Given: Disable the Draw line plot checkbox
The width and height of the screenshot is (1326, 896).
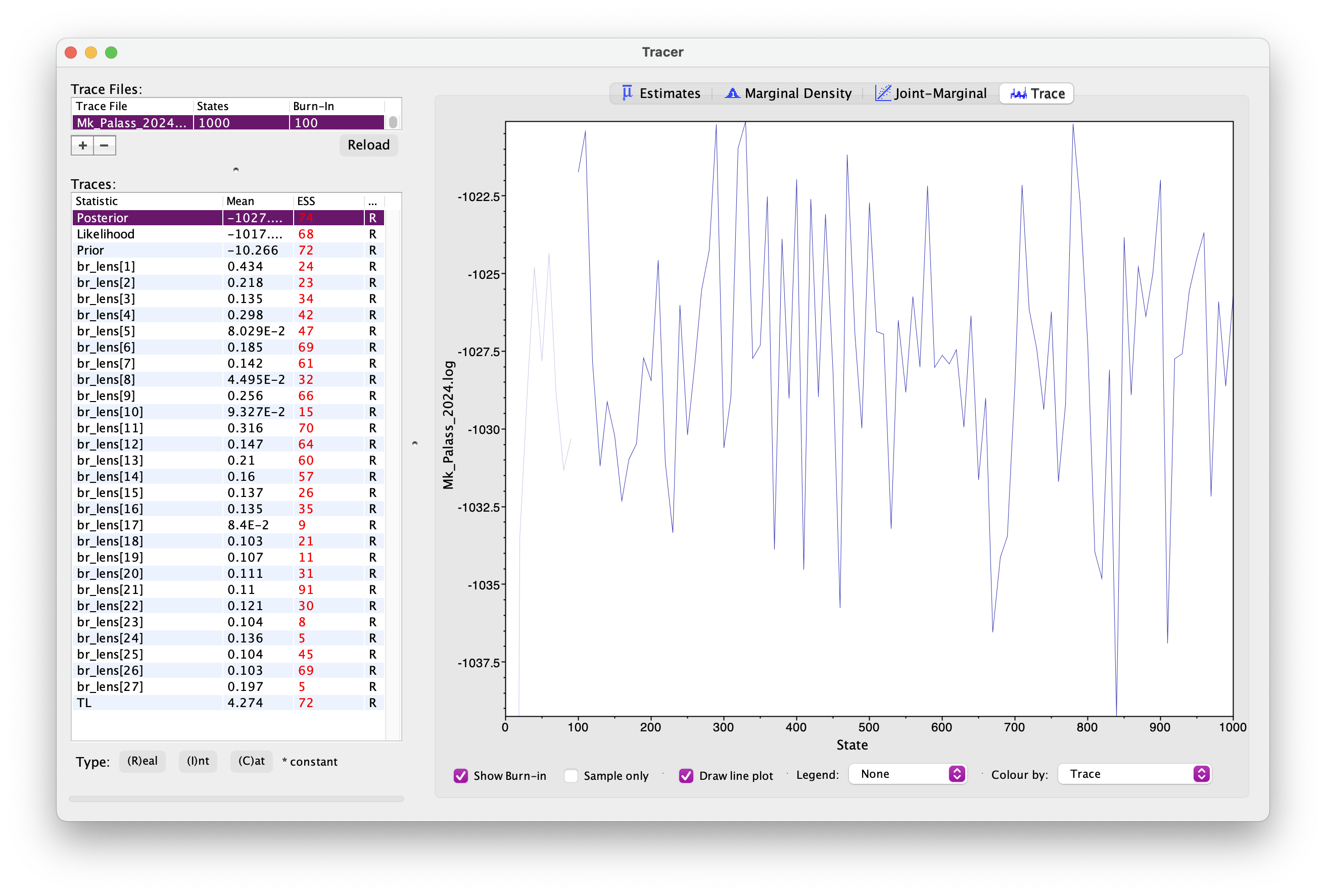Looking at the screenshot, I should click(x=686, y=776).
